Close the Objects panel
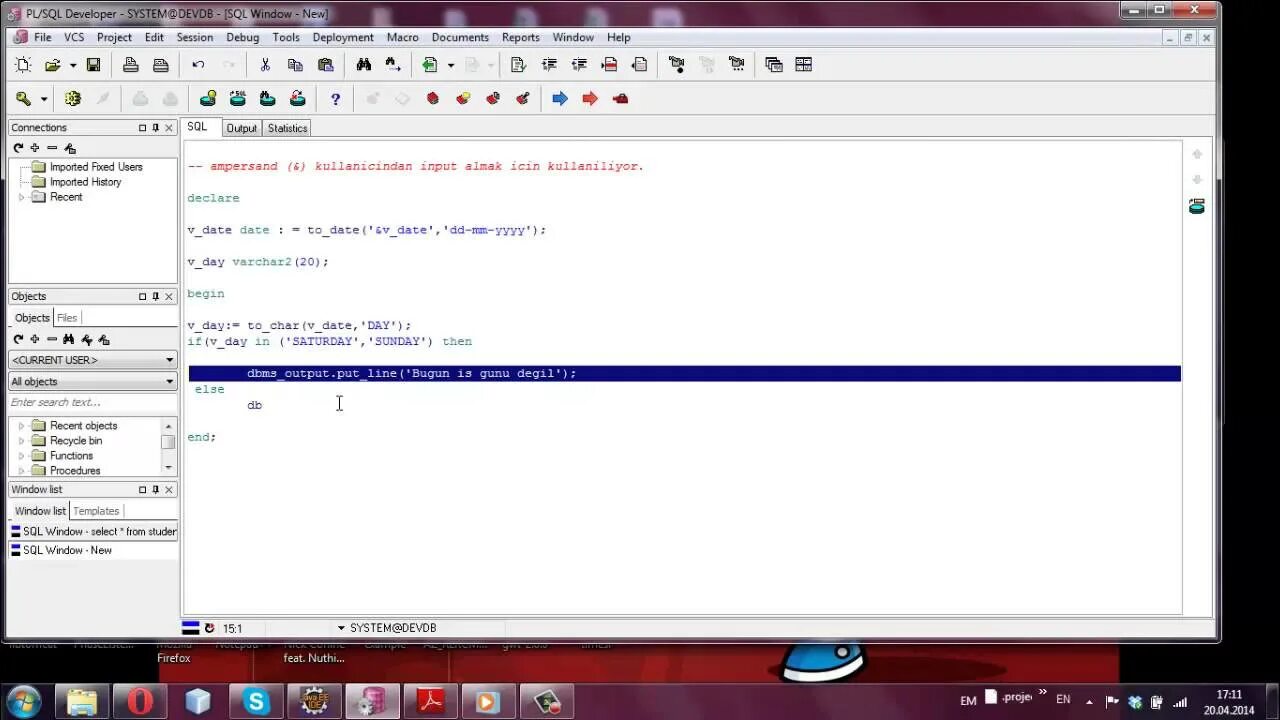This screenshot has width=1280, height=720. pos(168,297)
